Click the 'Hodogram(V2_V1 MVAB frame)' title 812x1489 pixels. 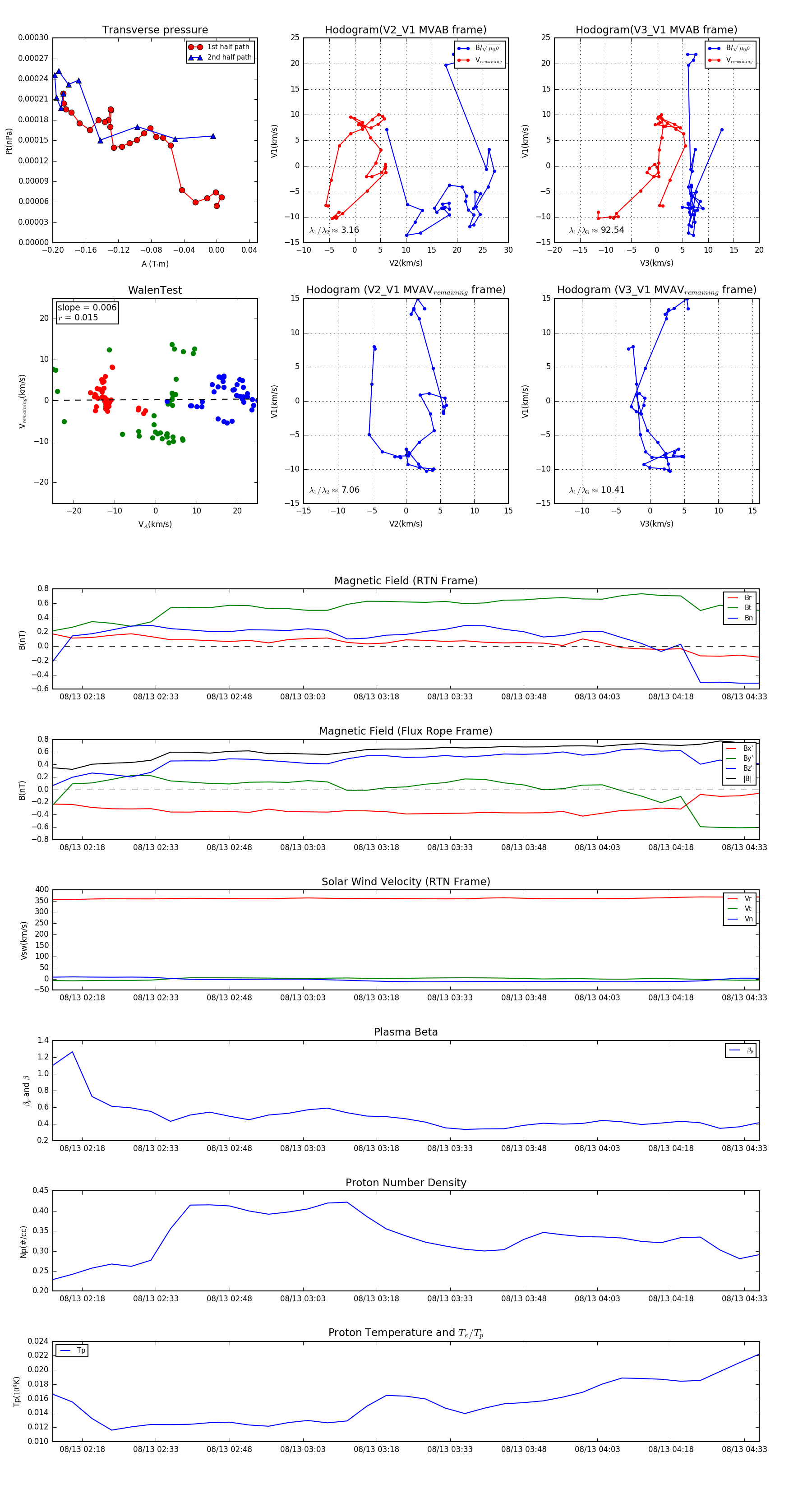pos(406,30)
